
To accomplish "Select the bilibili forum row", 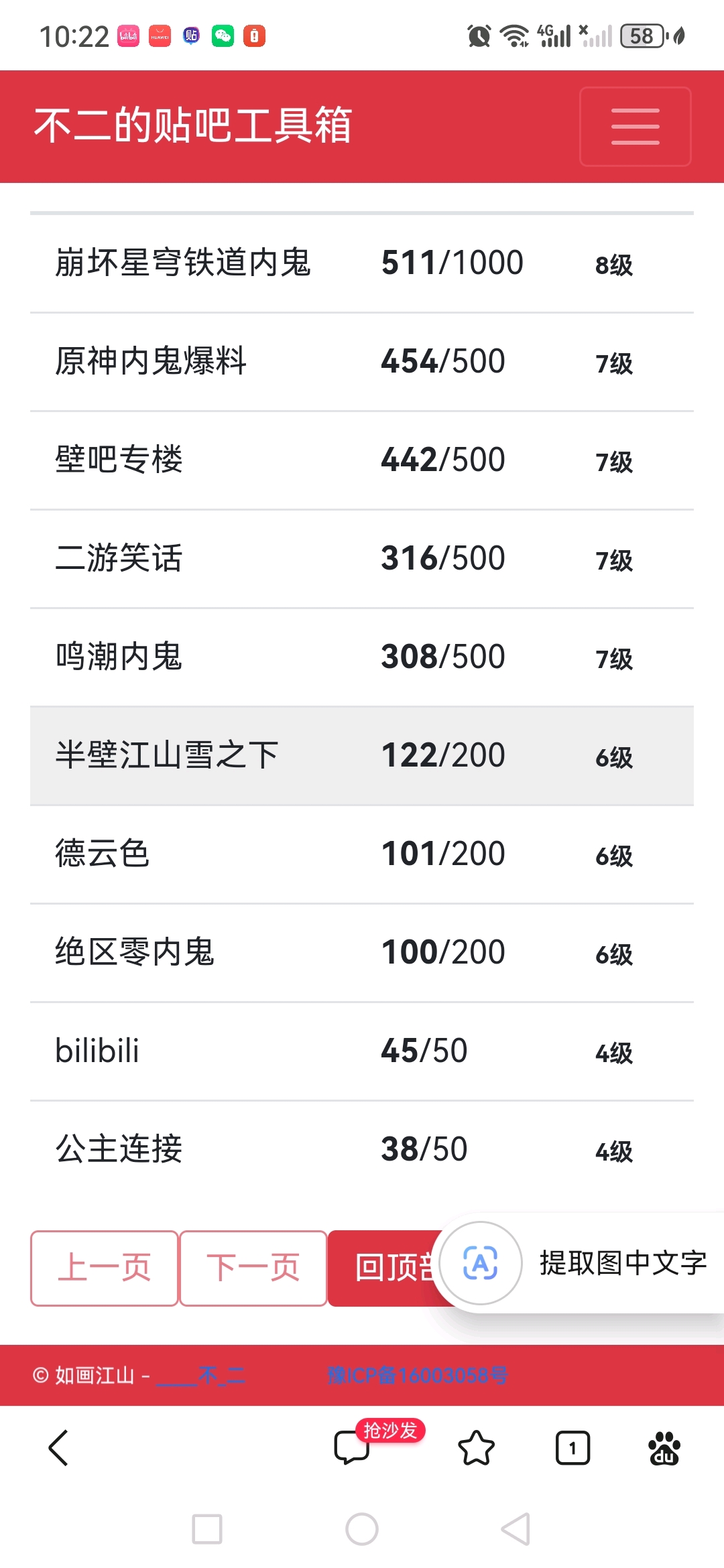I will (362, 1051).
